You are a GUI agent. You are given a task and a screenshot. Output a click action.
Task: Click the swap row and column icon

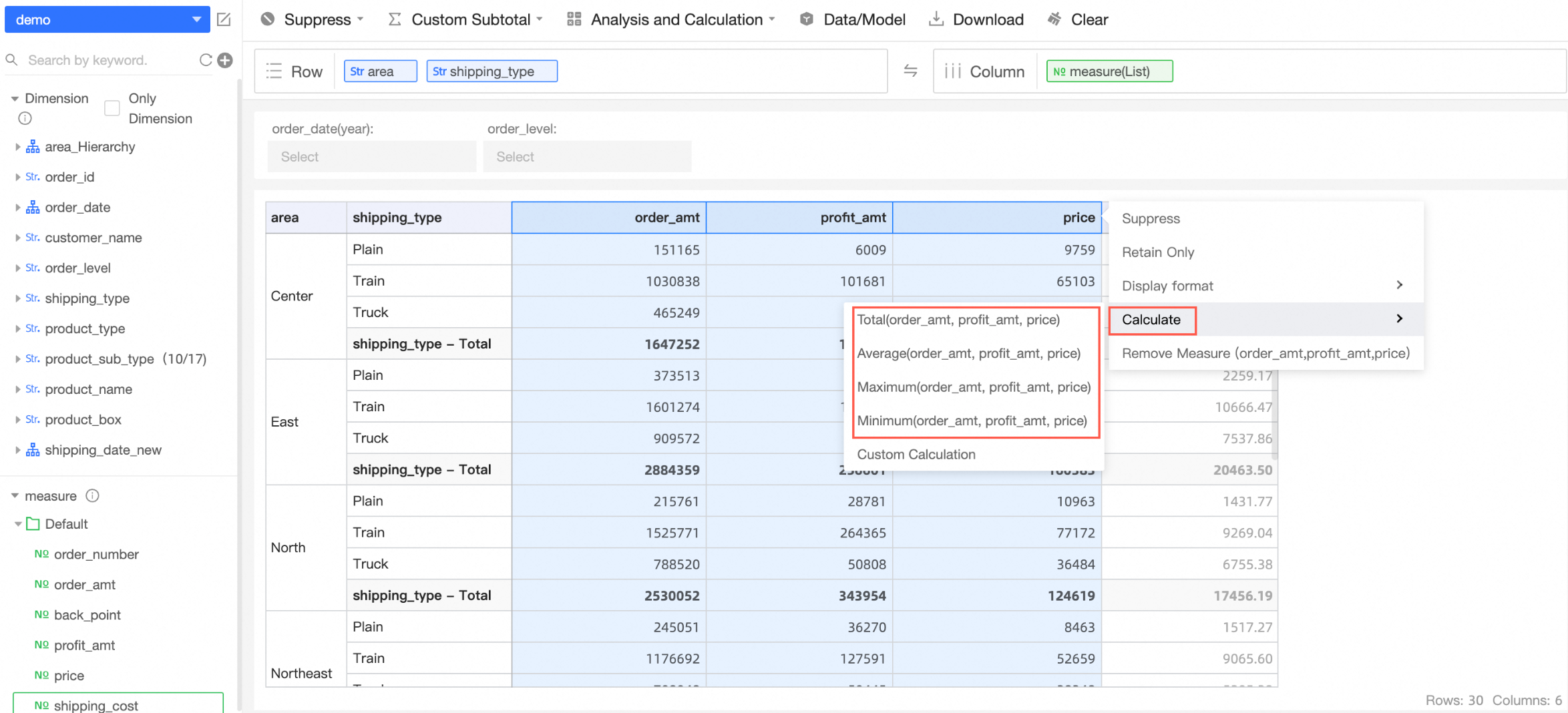pyautogui.click(x=910, y=71)
